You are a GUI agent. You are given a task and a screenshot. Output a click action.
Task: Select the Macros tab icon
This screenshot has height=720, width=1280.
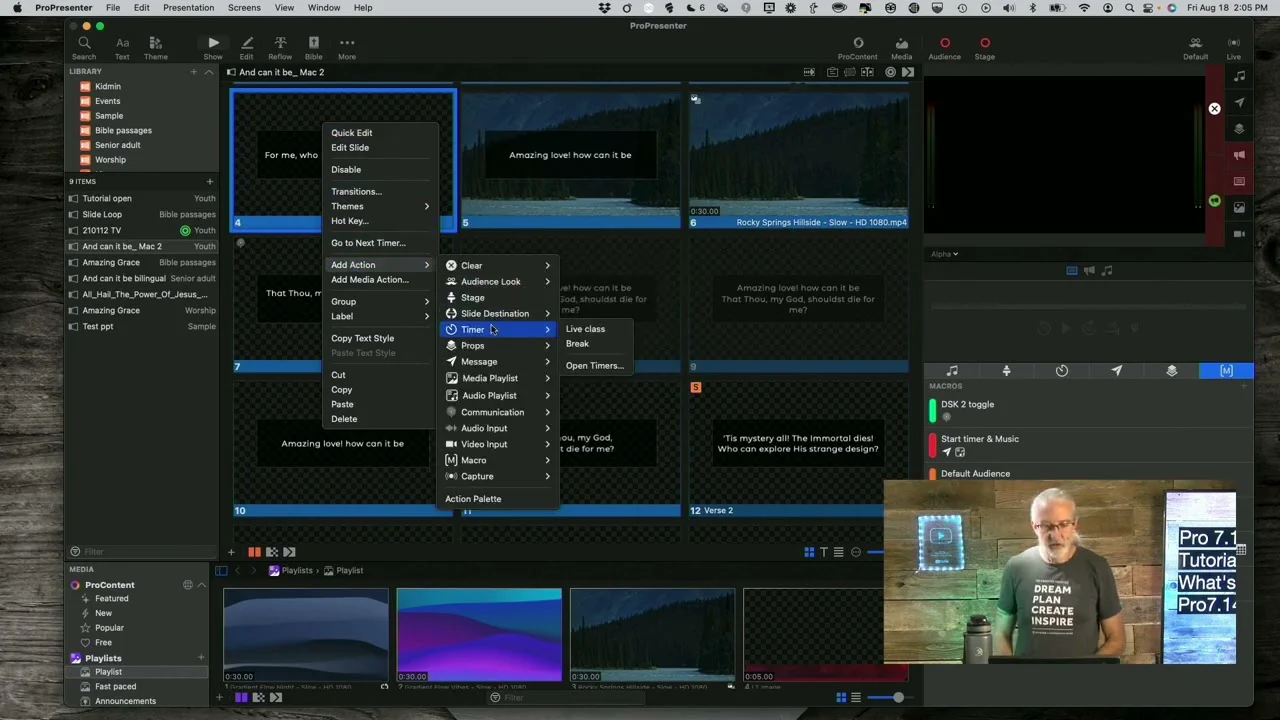pos(1226,371)
